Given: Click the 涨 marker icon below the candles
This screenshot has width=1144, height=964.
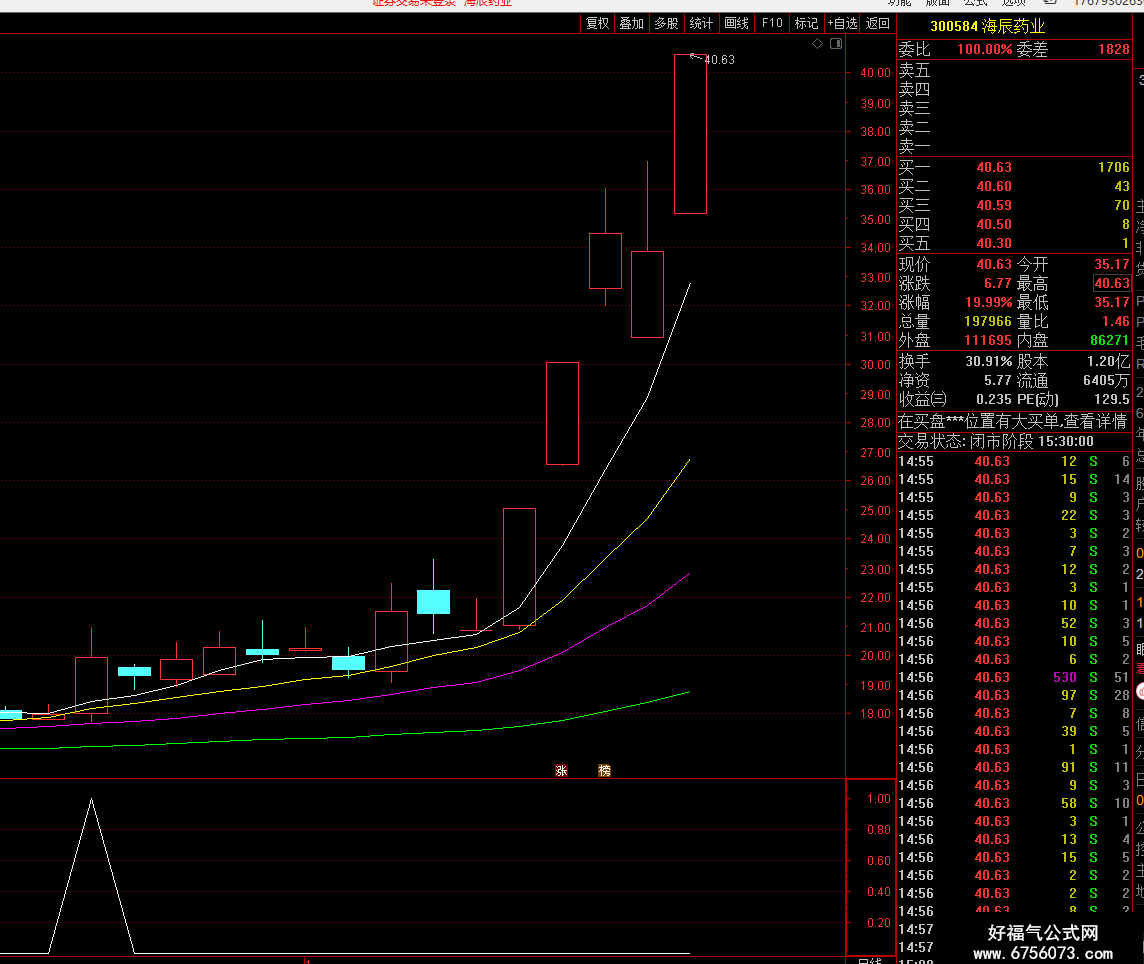Looking at the screenshot, I should 561,771.
